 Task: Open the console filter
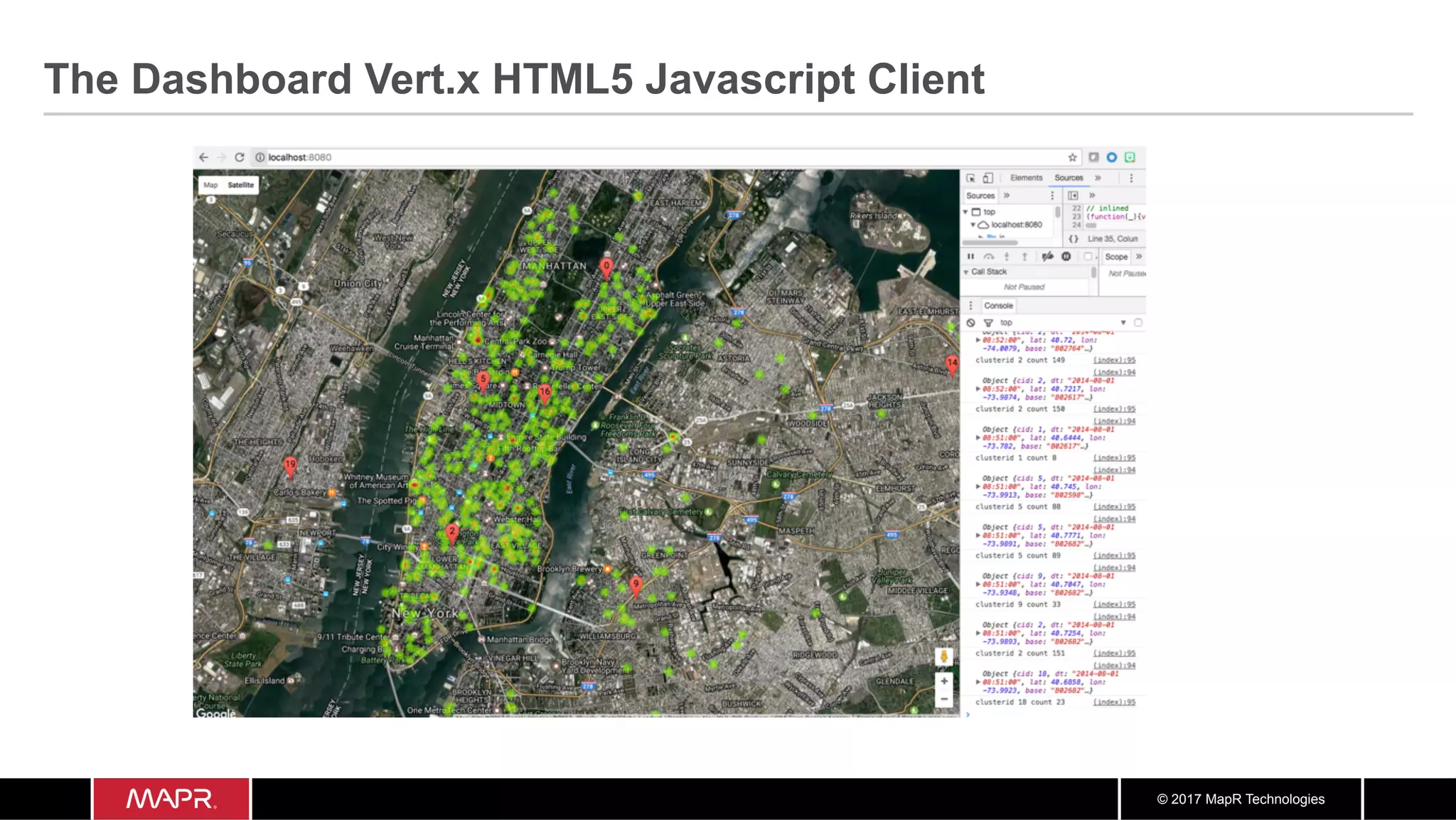988,323
